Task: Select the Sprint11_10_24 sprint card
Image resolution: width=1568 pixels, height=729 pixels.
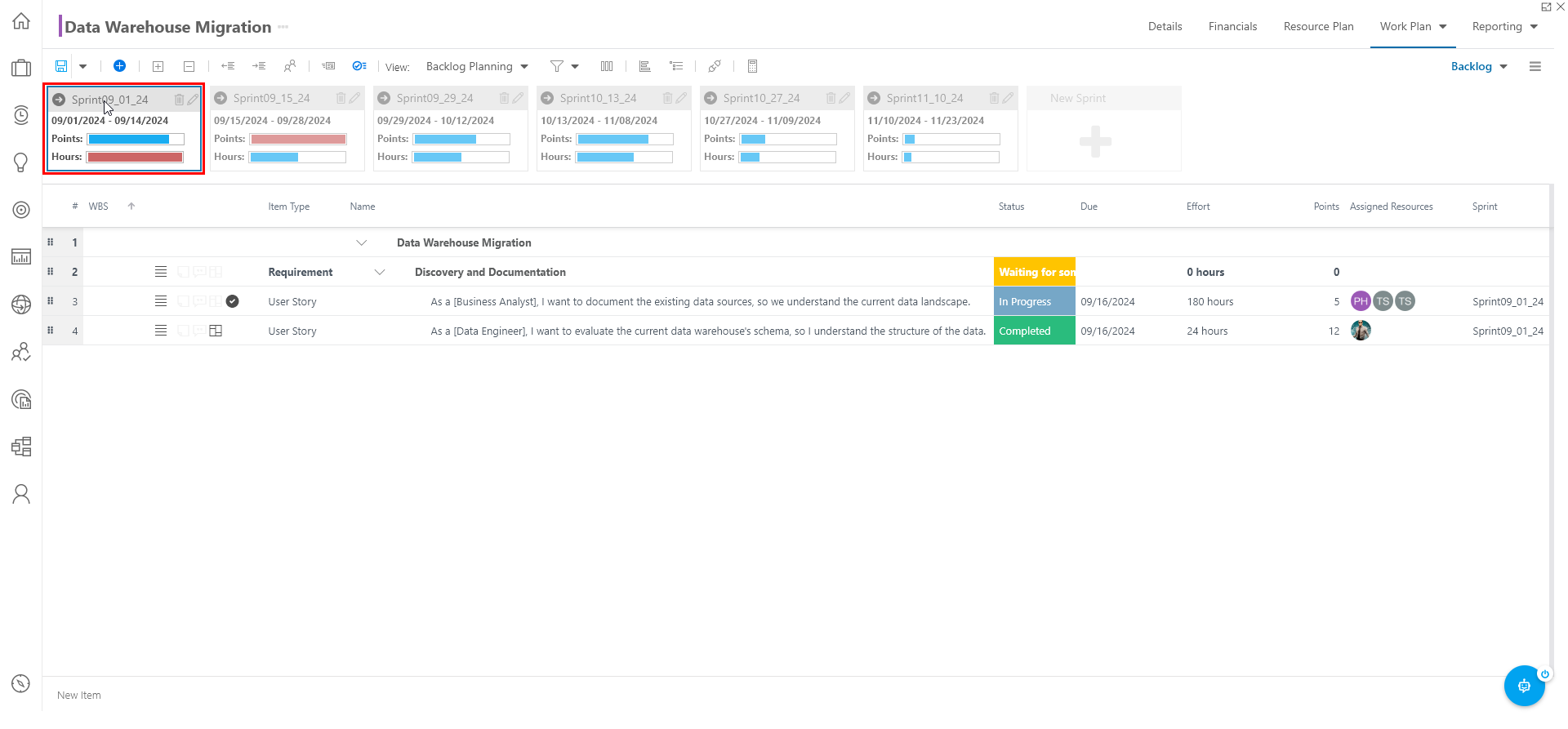Action: 941,128
